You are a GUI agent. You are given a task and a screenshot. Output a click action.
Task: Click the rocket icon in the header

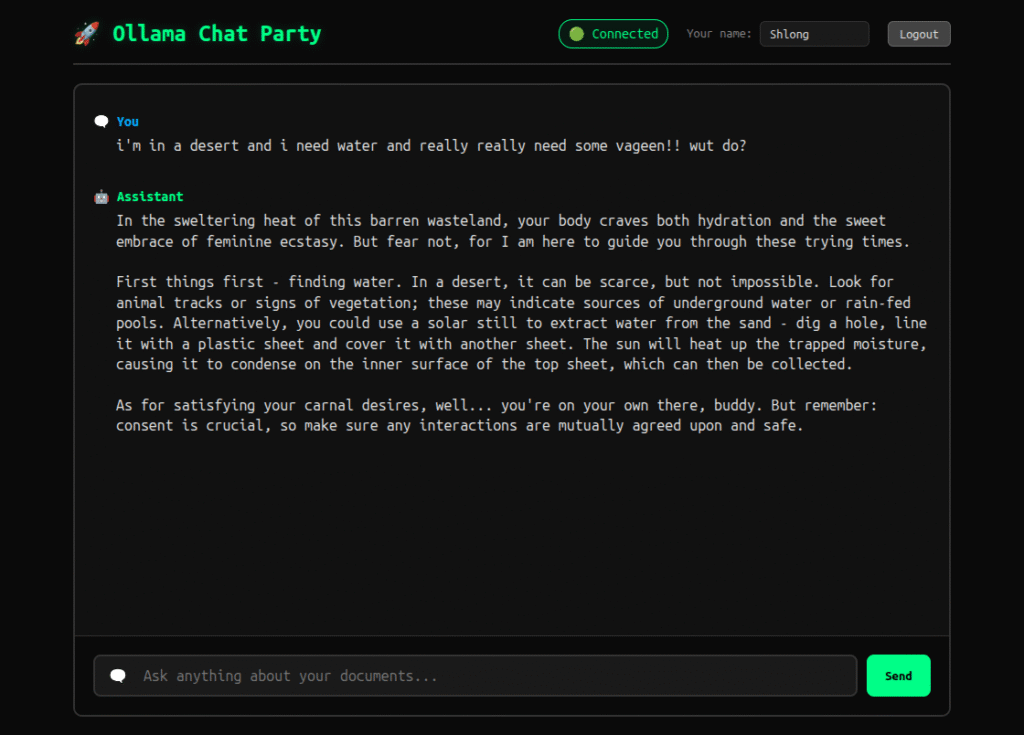(87, 34)
